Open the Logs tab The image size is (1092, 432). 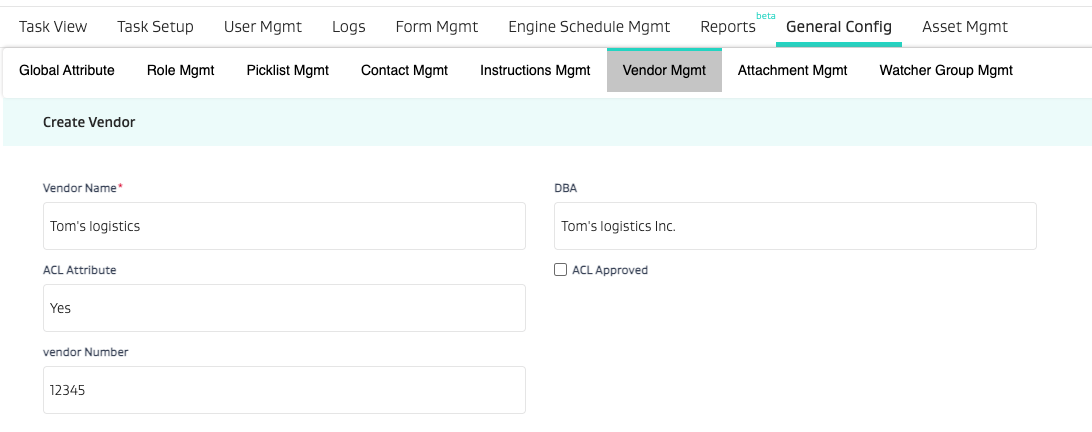[x=349, y=27]
